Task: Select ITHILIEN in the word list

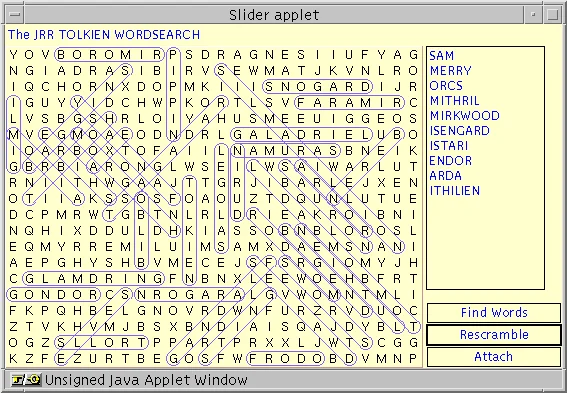Action: click(x=455, y=191)
